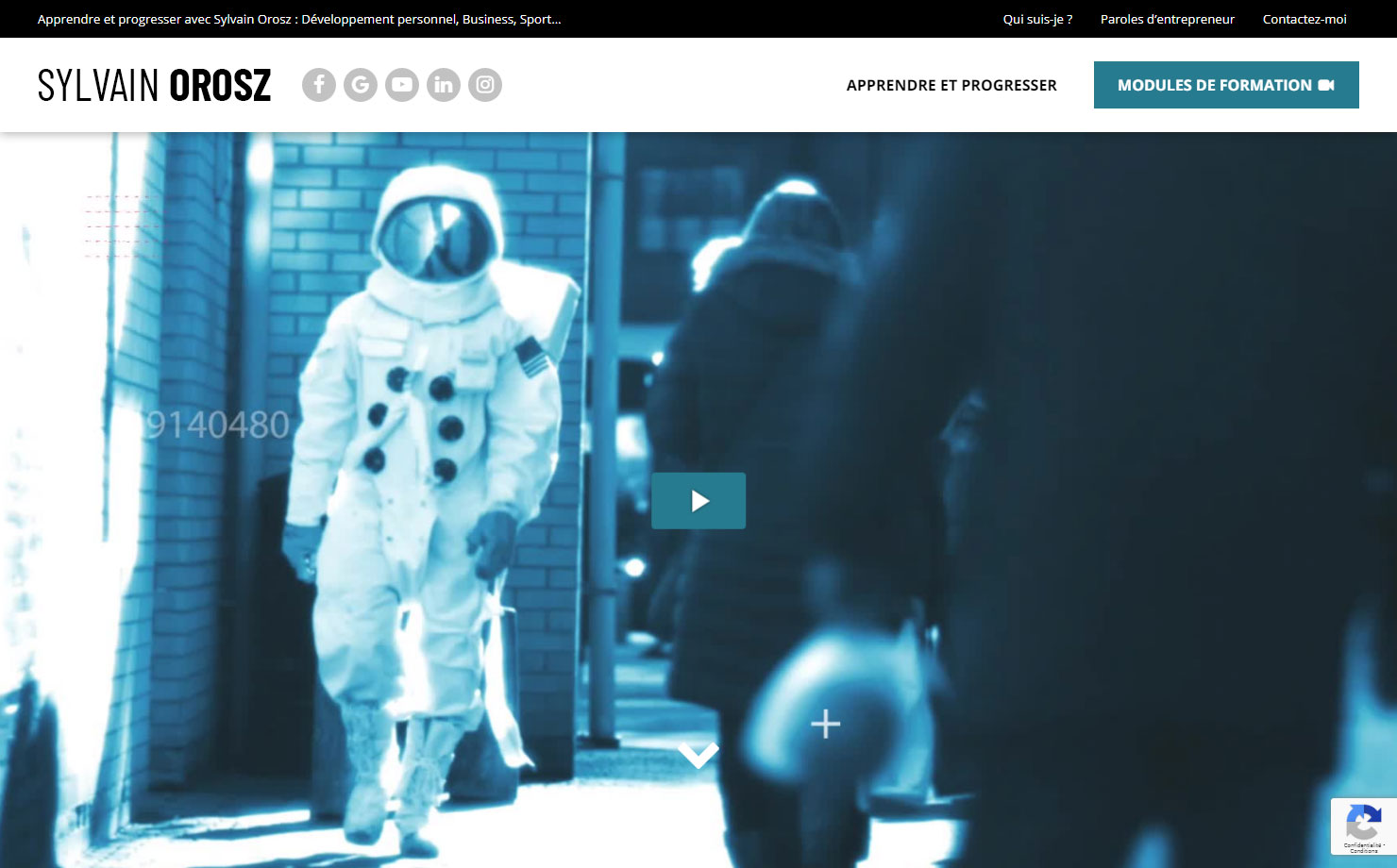This screenshot has height=868, width=1397.
Task: Click the Sylvain Orosz site logo
Action: point(155,85)
